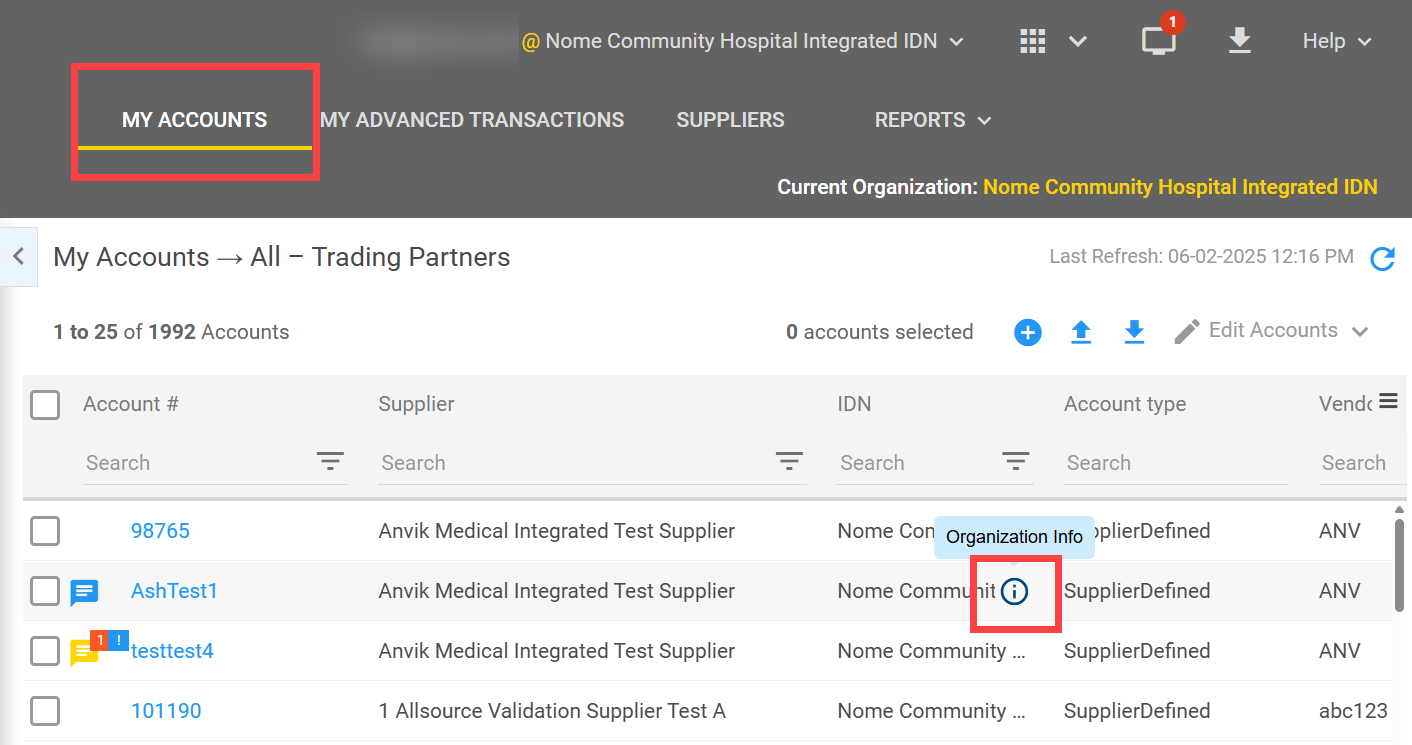Switch to the SUPPLIERS tab

730,119
